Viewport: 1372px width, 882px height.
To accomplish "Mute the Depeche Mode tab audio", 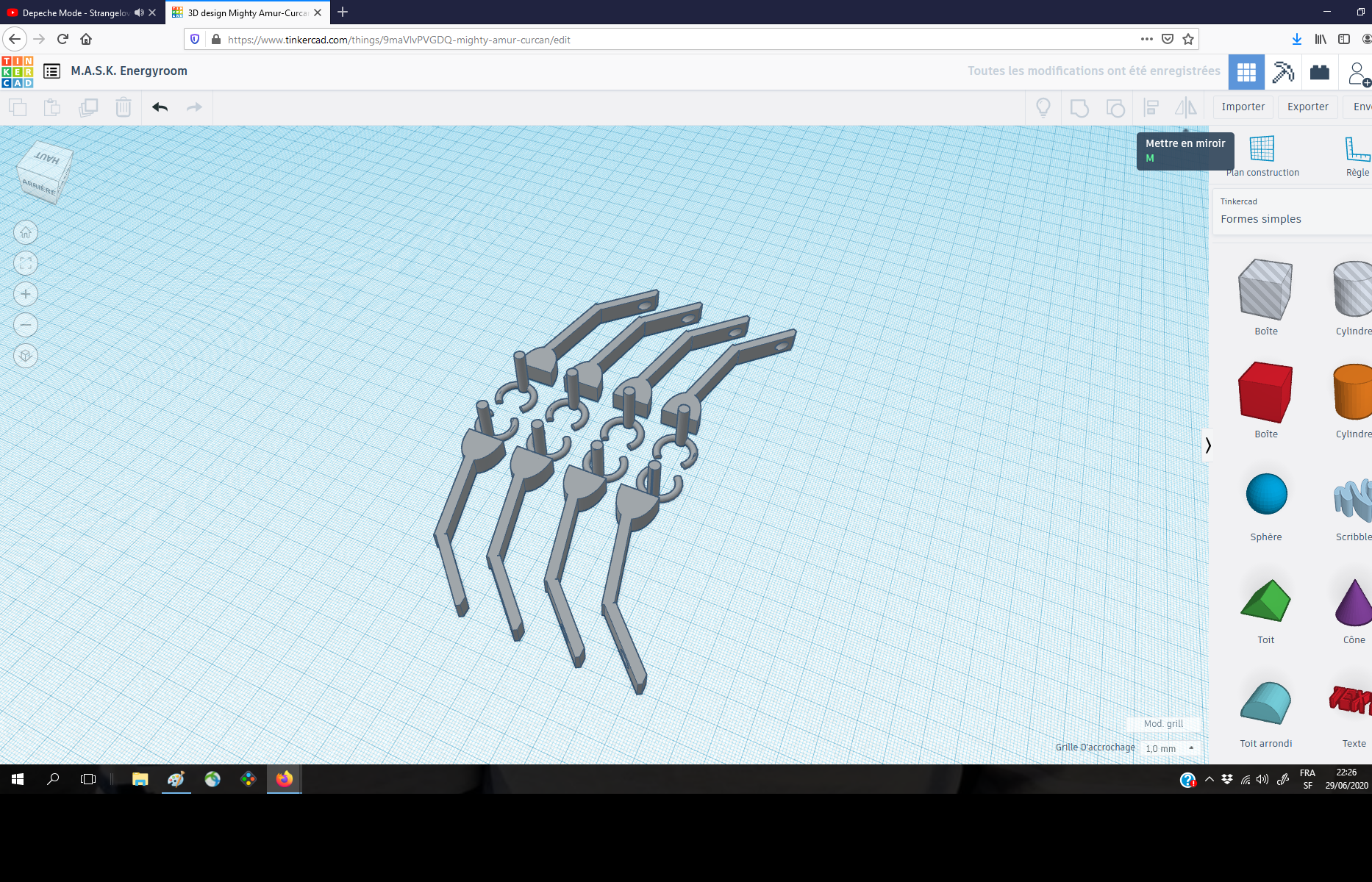I will [139, 13].
